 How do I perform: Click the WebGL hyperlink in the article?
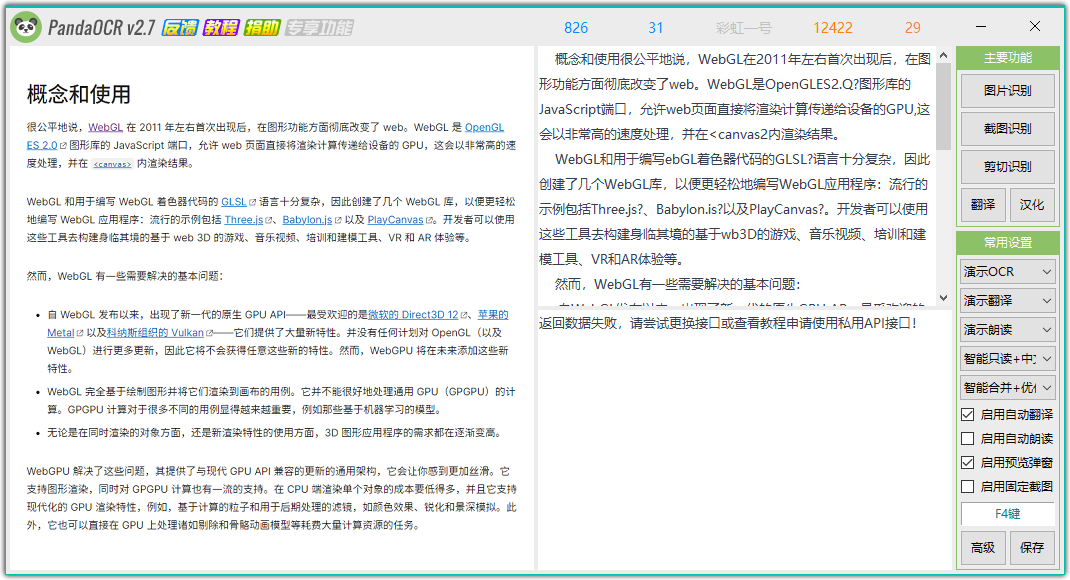click(105, 126)
